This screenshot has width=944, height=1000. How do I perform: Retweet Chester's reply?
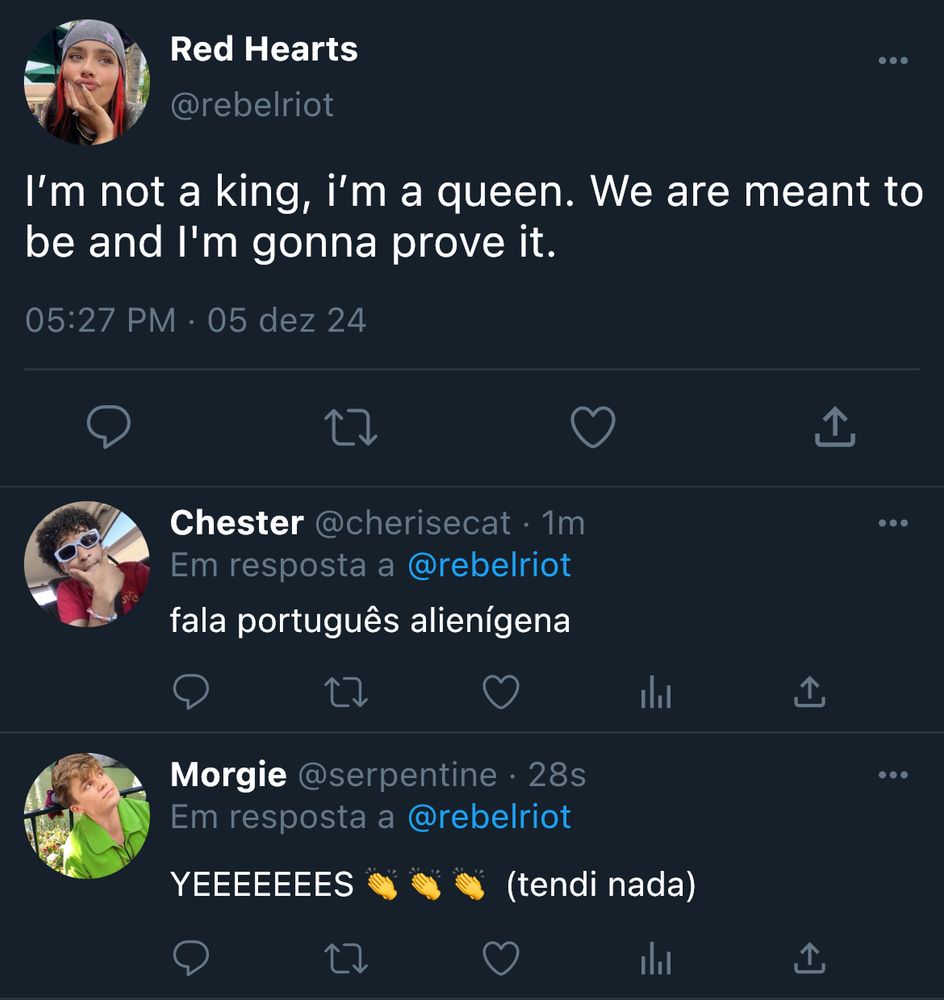pos(346,692)
